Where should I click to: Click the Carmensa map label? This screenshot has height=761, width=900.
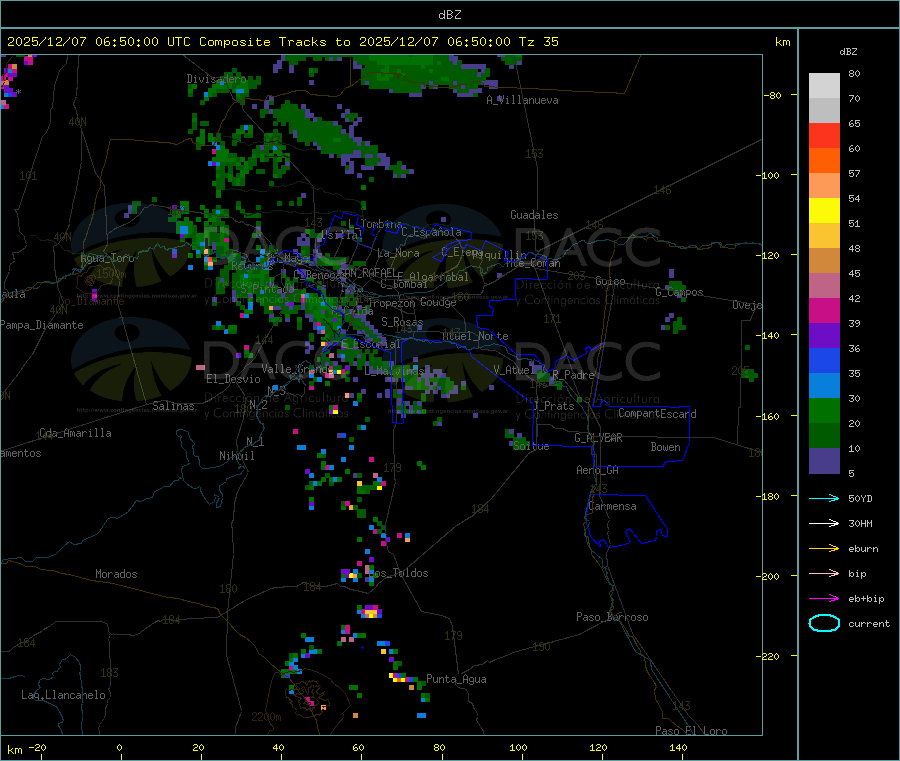612,506
